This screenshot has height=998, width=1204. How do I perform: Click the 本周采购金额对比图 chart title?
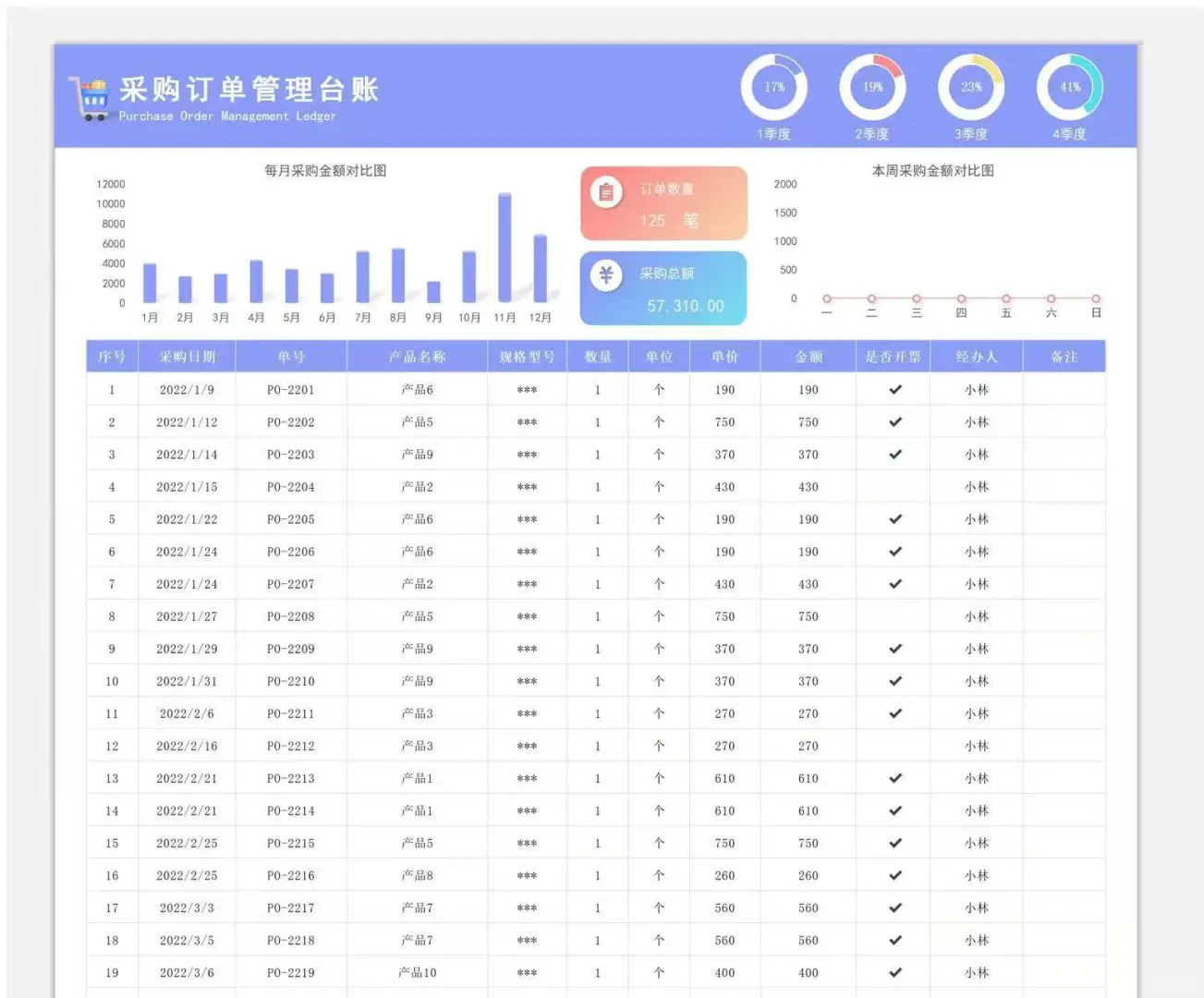point(933,171)
